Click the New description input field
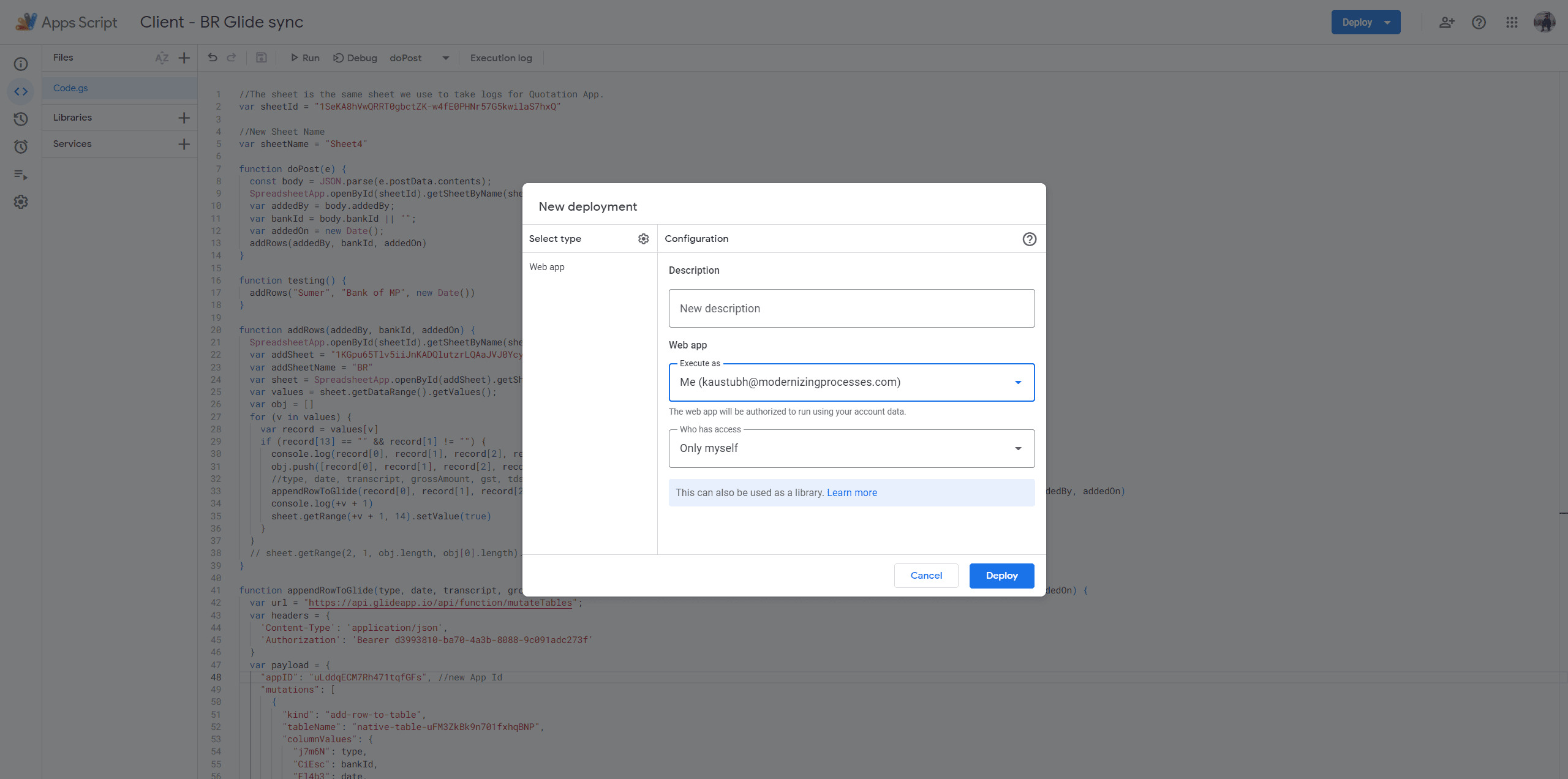 pyautogui.click(x=851, y=308)
